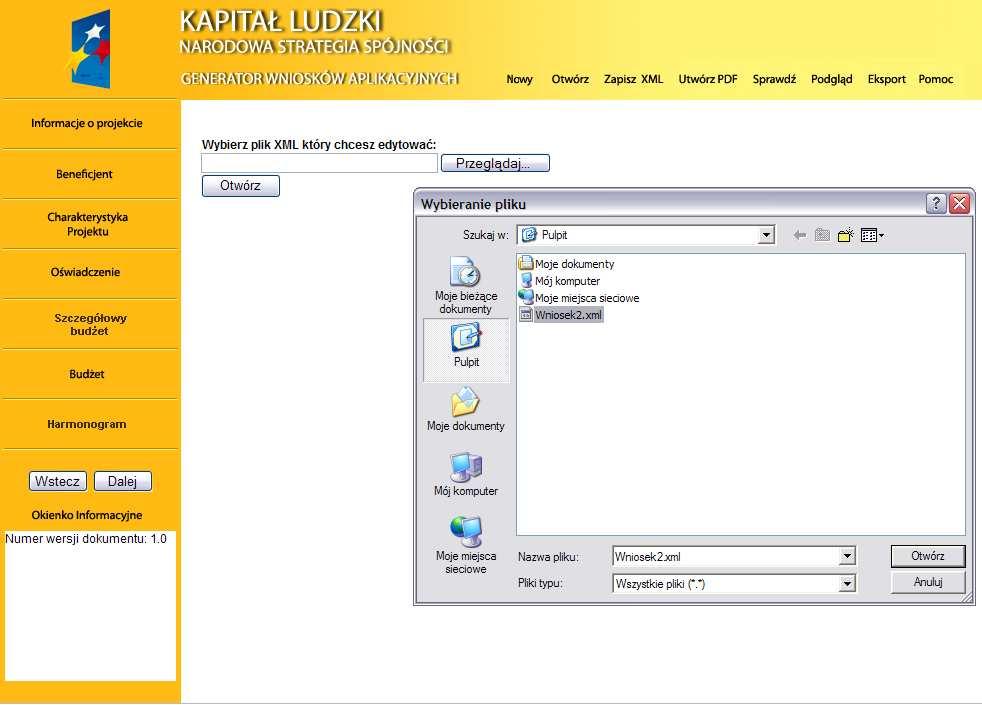Open 'Charakterystyka Projektu' section
The width and height of the screenshot is (982, 705).
pyautogui.click(x=88, y=224)
